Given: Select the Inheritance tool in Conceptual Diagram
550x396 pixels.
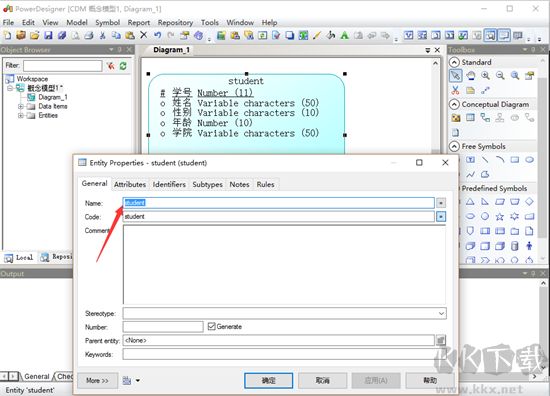Looking at the screenshot, I should point(500,118).
